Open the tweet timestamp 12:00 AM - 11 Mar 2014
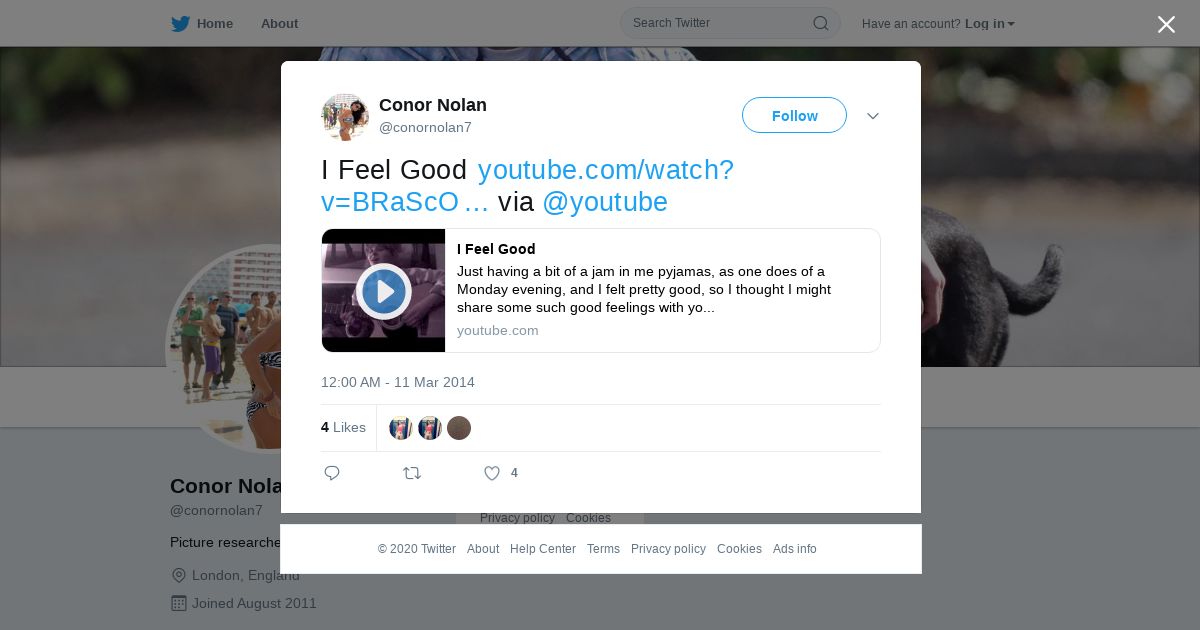The image size is (1200, 630). click(x=398, y=383)
